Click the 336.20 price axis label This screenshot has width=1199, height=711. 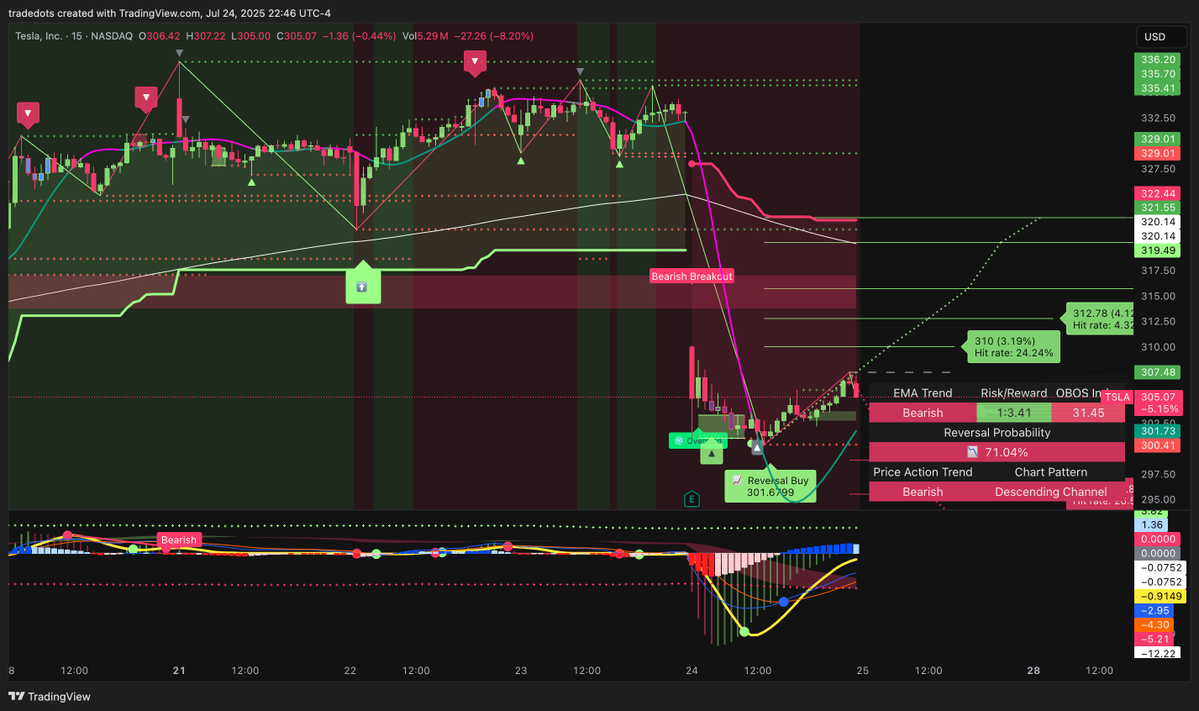coord(1158,60)
